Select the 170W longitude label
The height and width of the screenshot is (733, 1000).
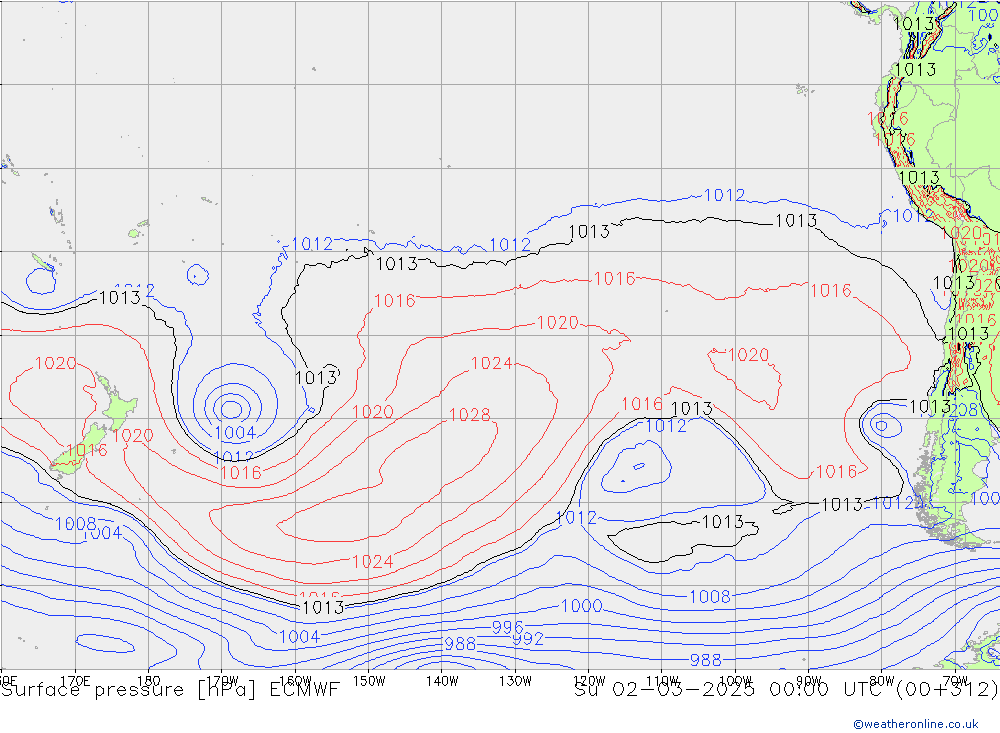(222, 679)
